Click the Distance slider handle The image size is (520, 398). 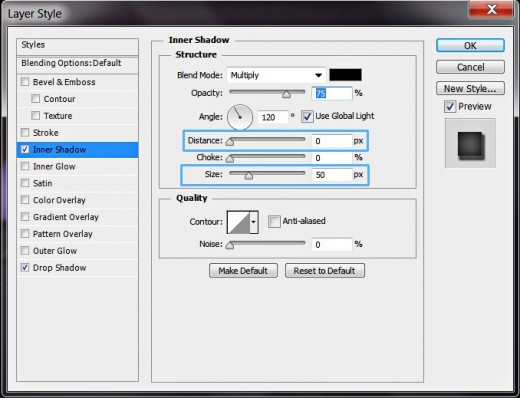(229, 142)
